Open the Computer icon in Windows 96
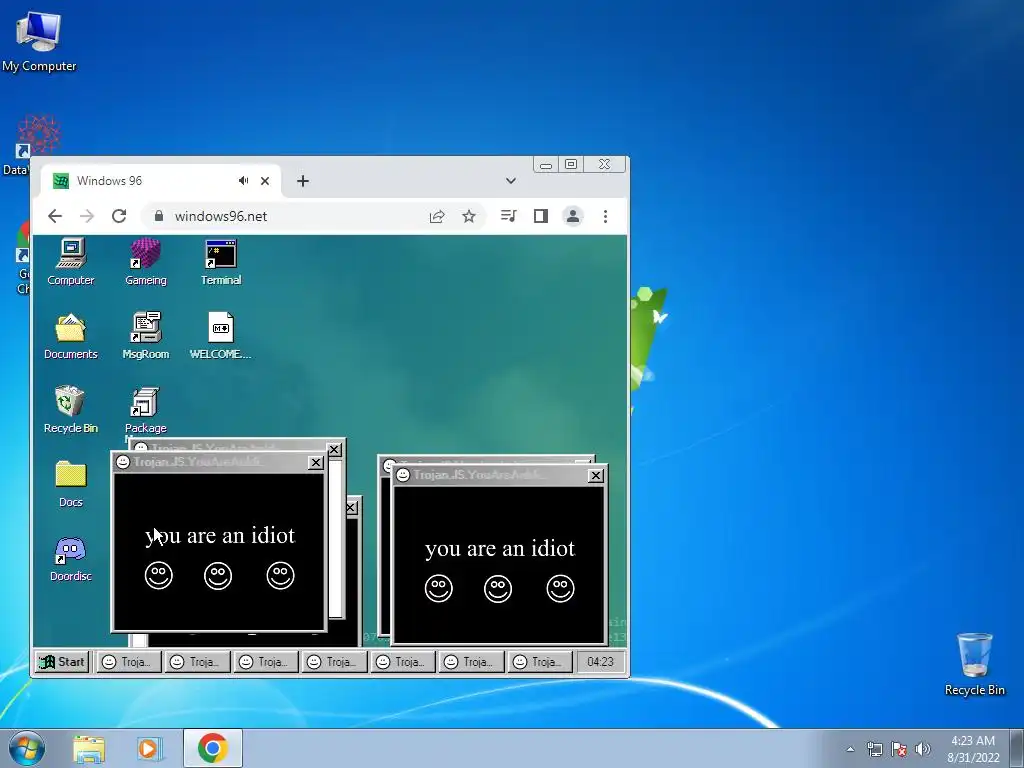 71,262
